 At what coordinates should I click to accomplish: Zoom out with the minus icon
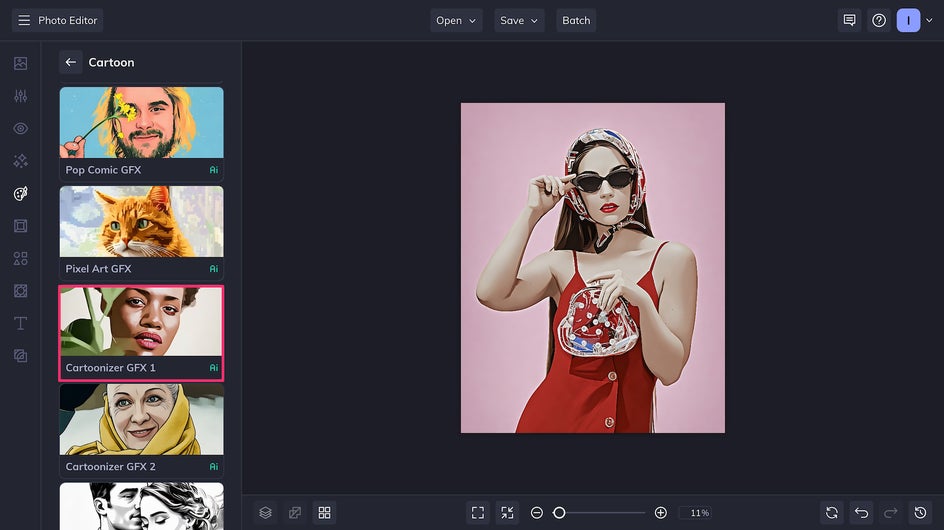click(537, 513)
